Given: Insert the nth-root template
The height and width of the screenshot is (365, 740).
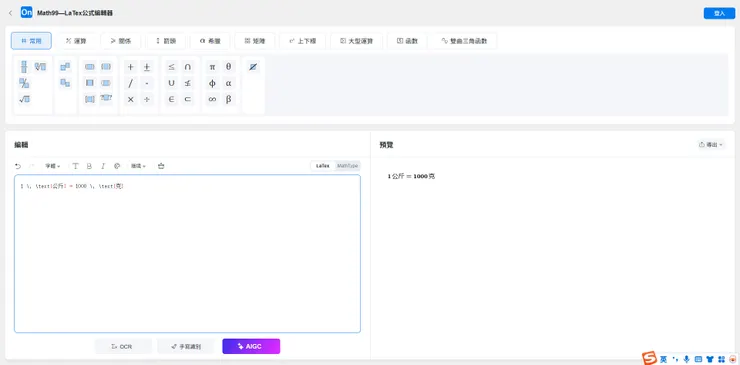Looking at the screenshot, I should [x=40, y=67].
